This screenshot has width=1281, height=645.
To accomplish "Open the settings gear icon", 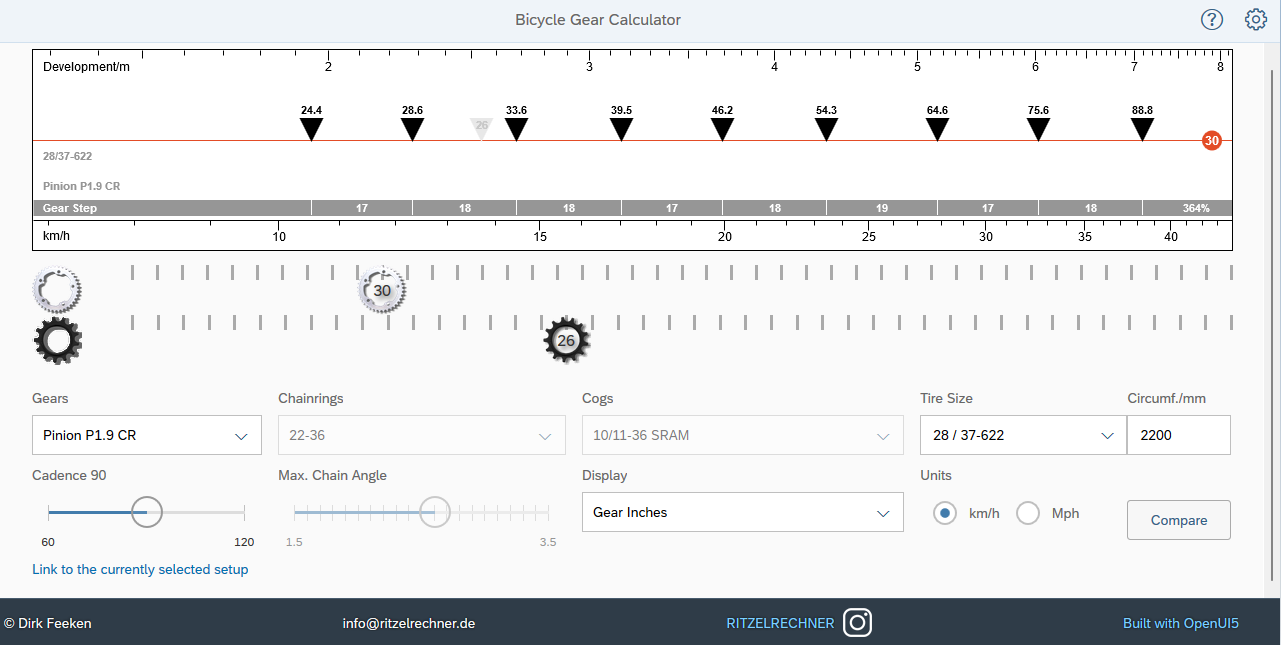I will [1256, 20].
